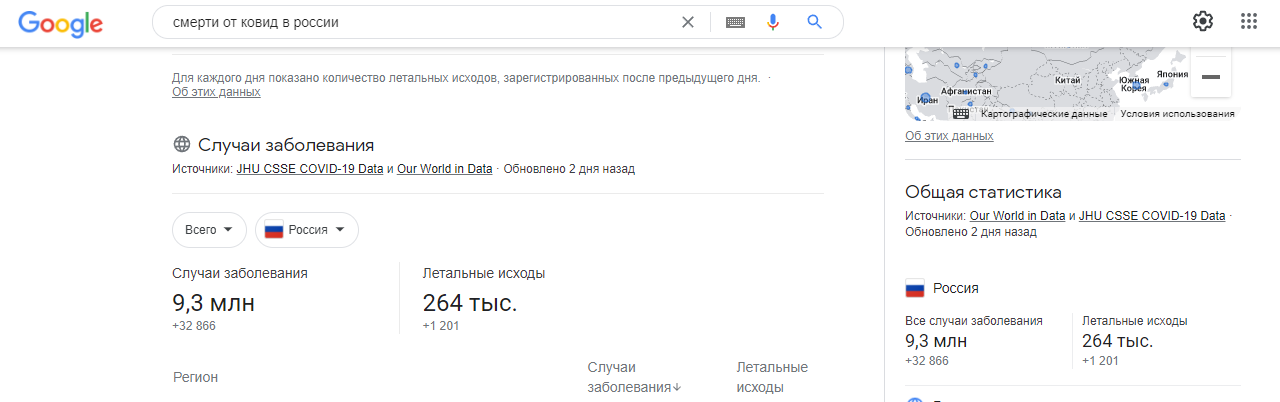
Task: Expand the "Всего" dropdown
Action: pyautogui.click(x=209, y=230)
